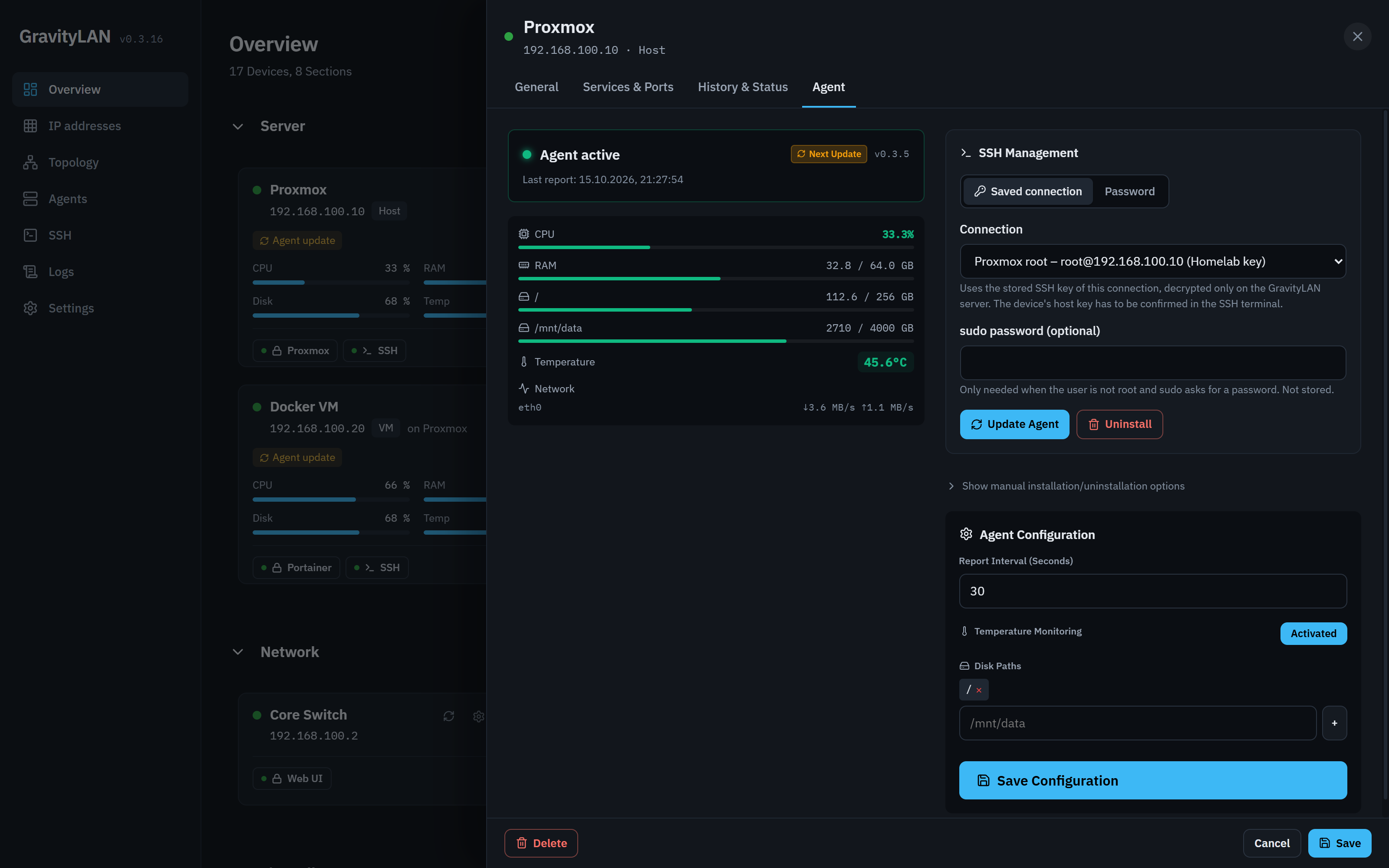
Task: Focus the Report Interval seconds field
Action: click(x=1152, y=591)
